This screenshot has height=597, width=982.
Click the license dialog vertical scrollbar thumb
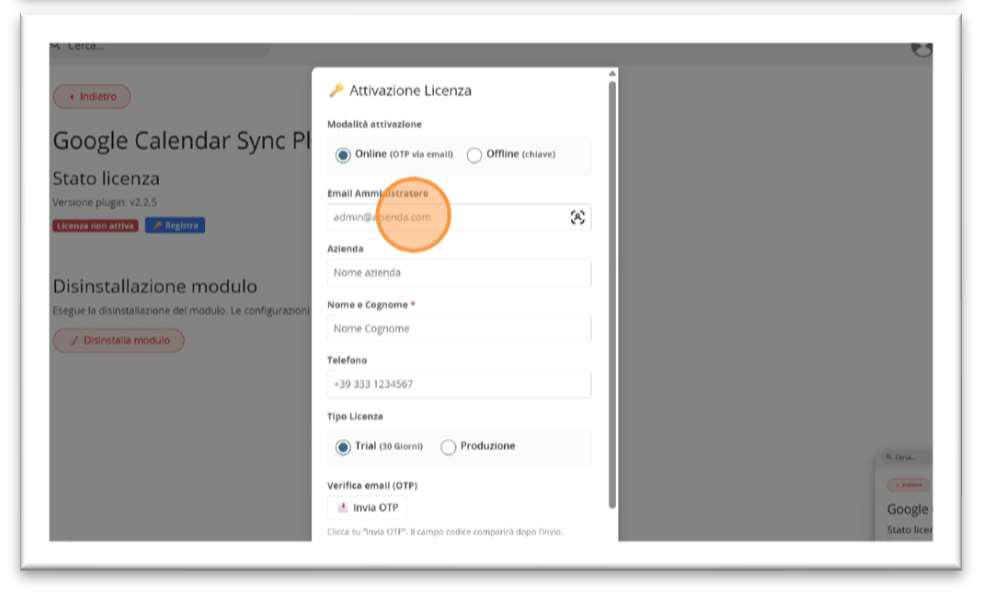click(612, 294)
